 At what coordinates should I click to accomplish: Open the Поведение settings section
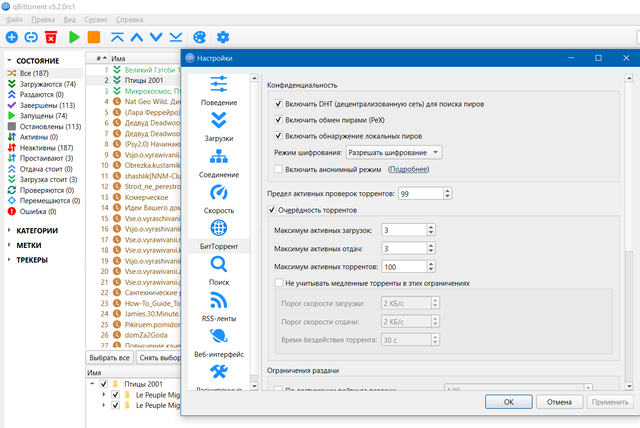pos(219,91)
